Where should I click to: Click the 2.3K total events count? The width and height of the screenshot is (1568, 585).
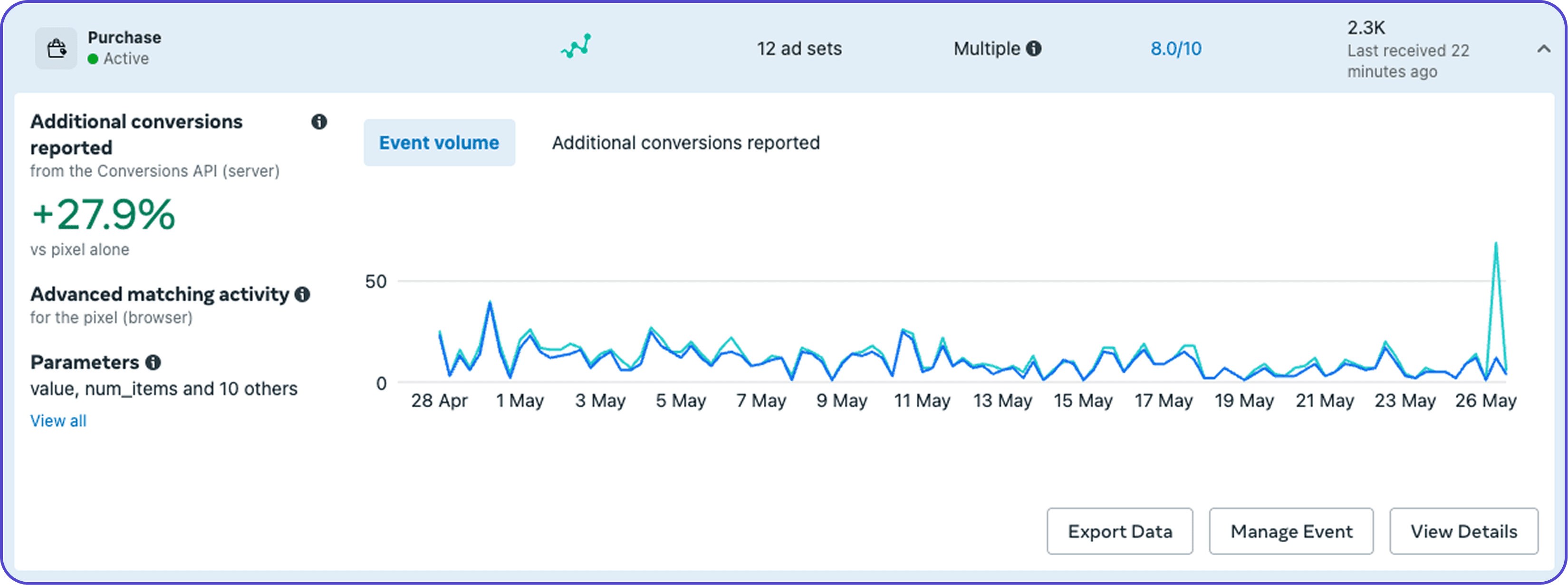(1366, 28)
